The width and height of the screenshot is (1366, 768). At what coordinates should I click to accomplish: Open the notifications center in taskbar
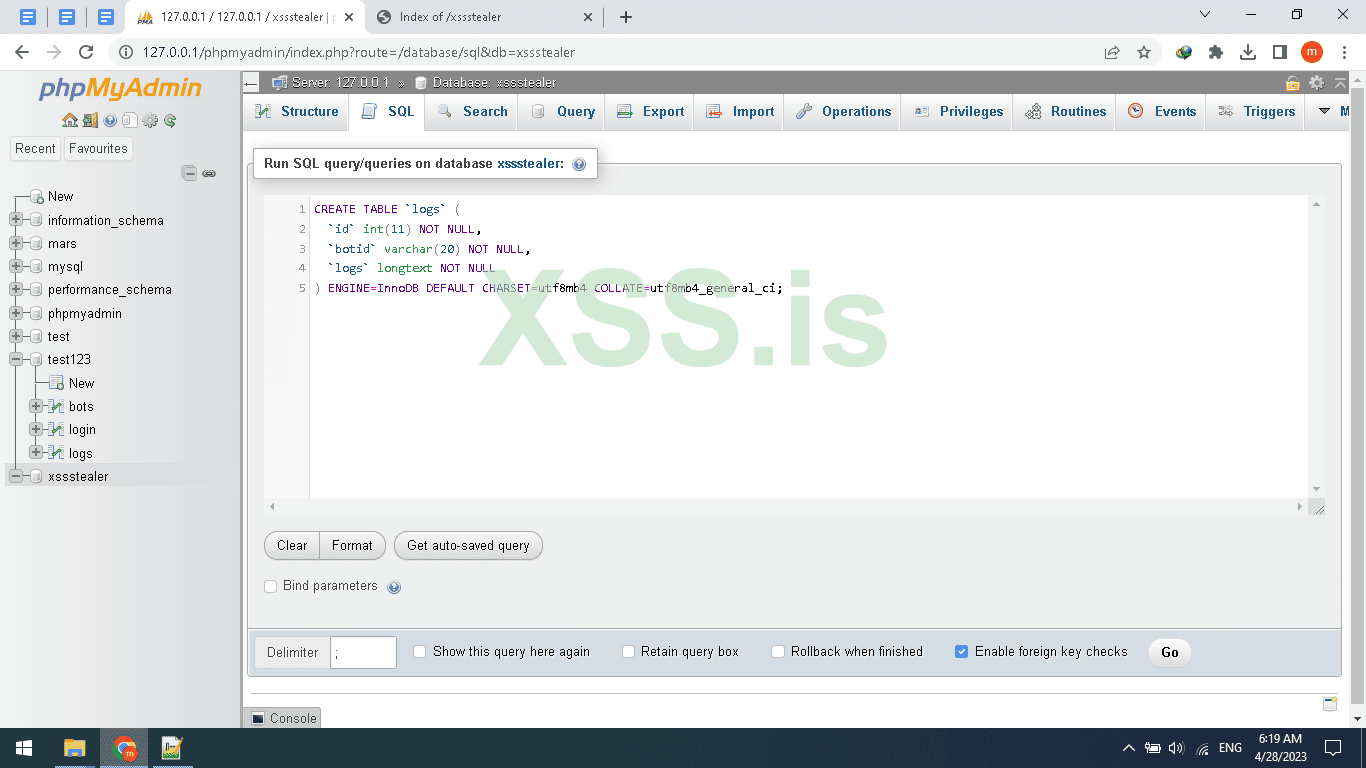(1333, 748)
